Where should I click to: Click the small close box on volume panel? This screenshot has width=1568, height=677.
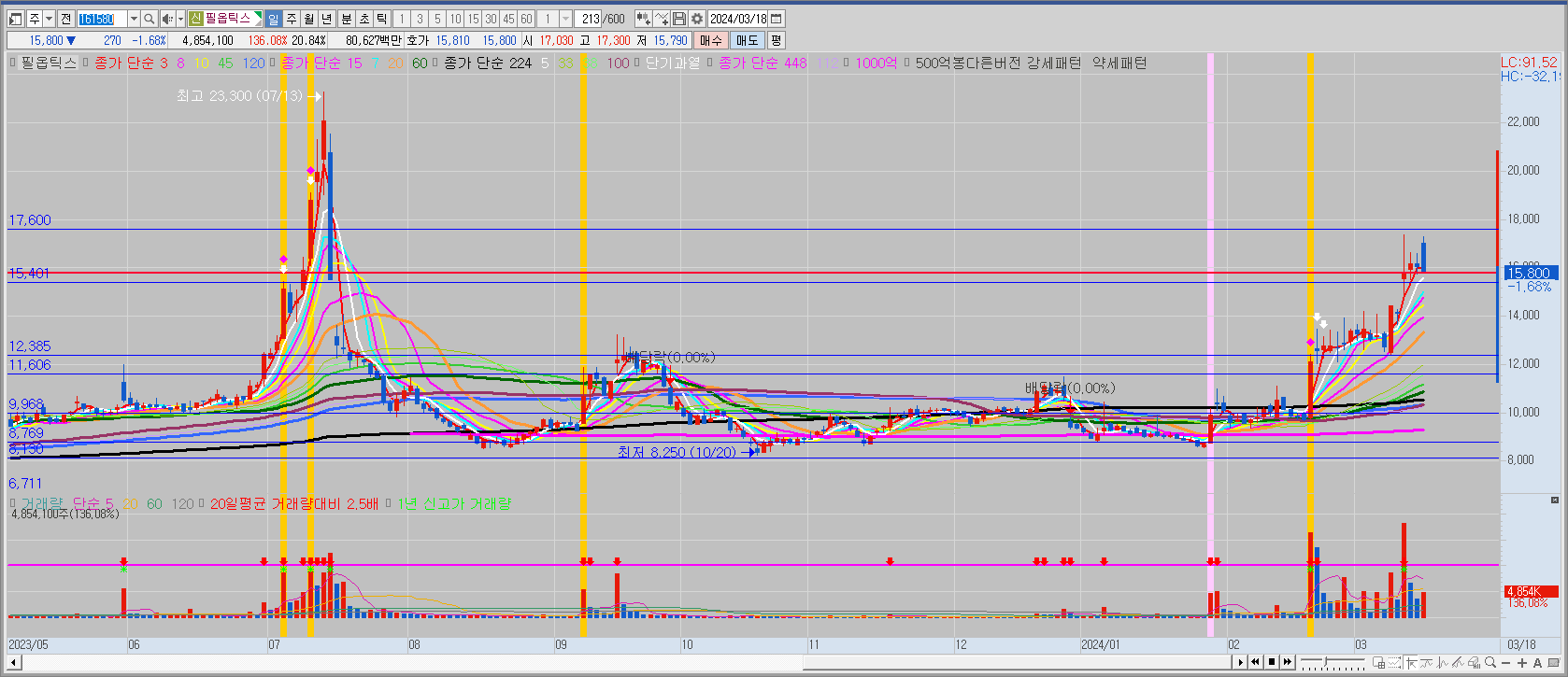tap(1555, 501)
